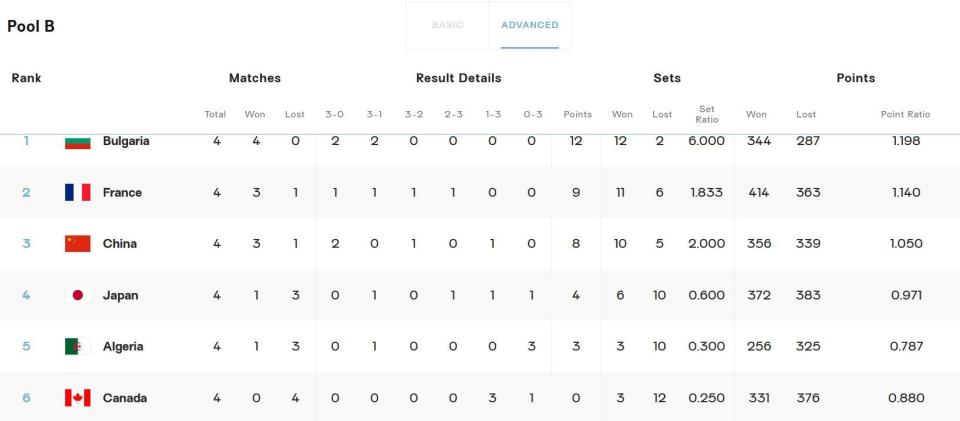Open the France team link
960x421 pixels.
point(122,193)
